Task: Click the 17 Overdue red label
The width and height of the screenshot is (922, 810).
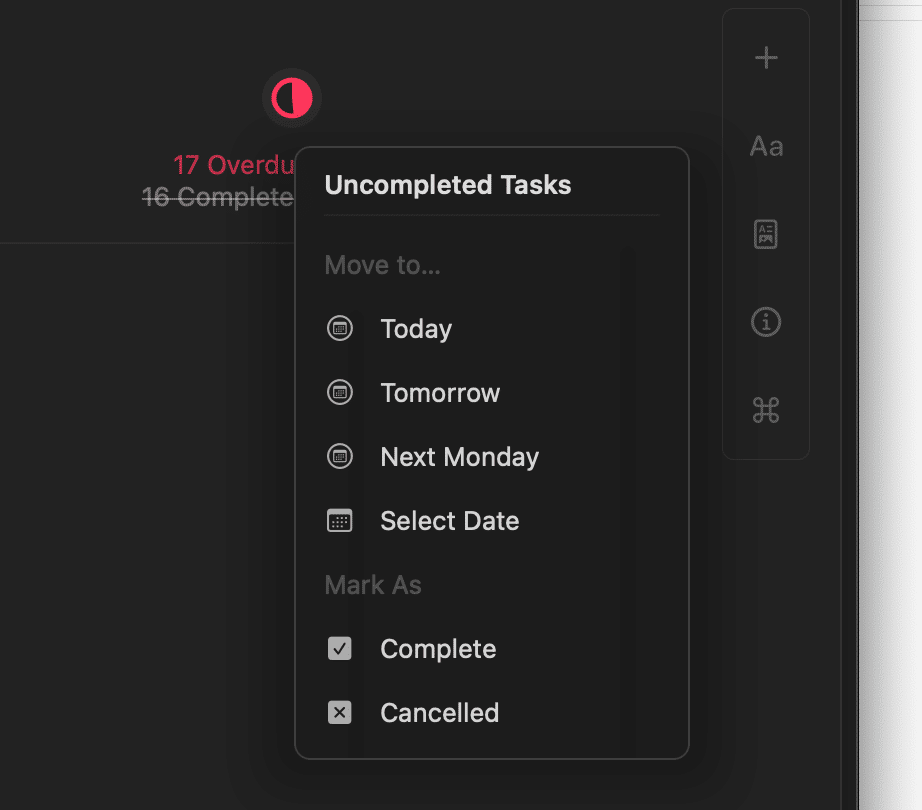Action: pyautogui.click(x=234, y=165)
